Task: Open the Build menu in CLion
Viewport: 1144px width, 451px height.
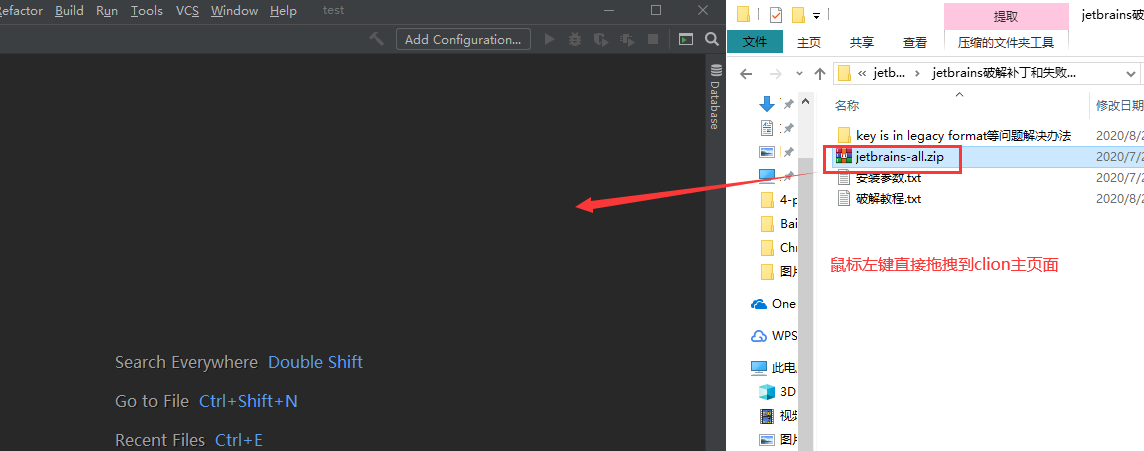Action: tap(69, 11)
